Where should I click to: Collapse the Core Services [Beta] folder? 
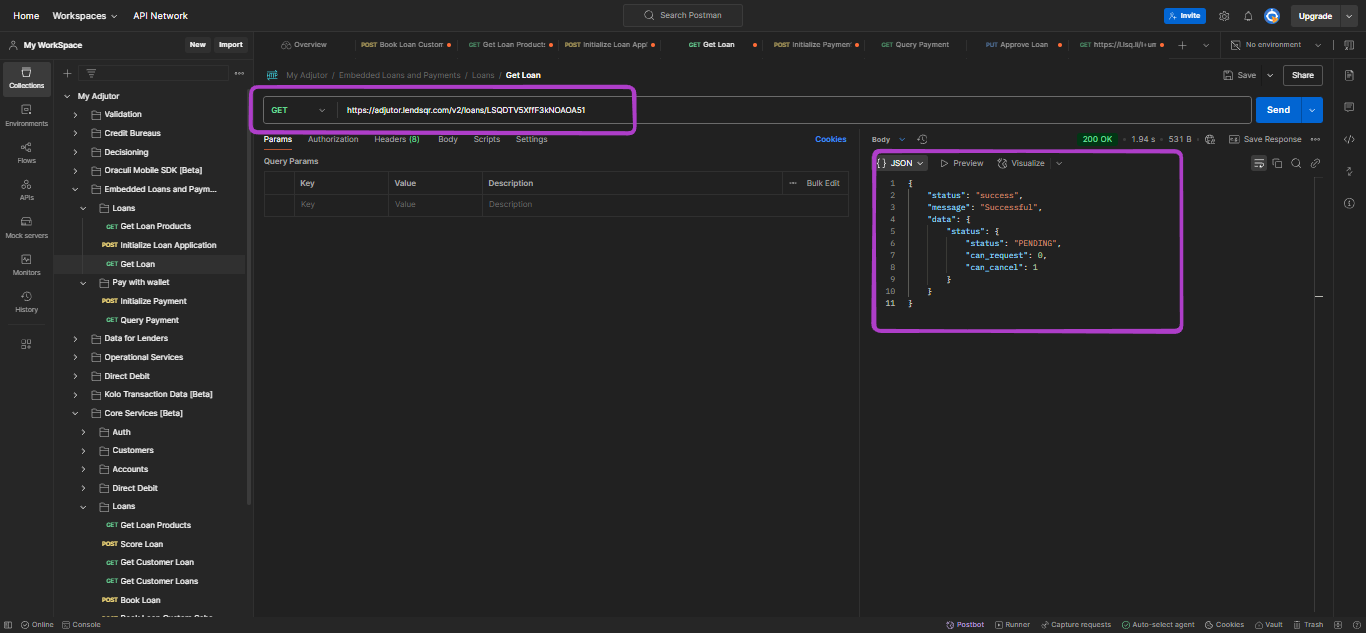[x=75, y=413]
